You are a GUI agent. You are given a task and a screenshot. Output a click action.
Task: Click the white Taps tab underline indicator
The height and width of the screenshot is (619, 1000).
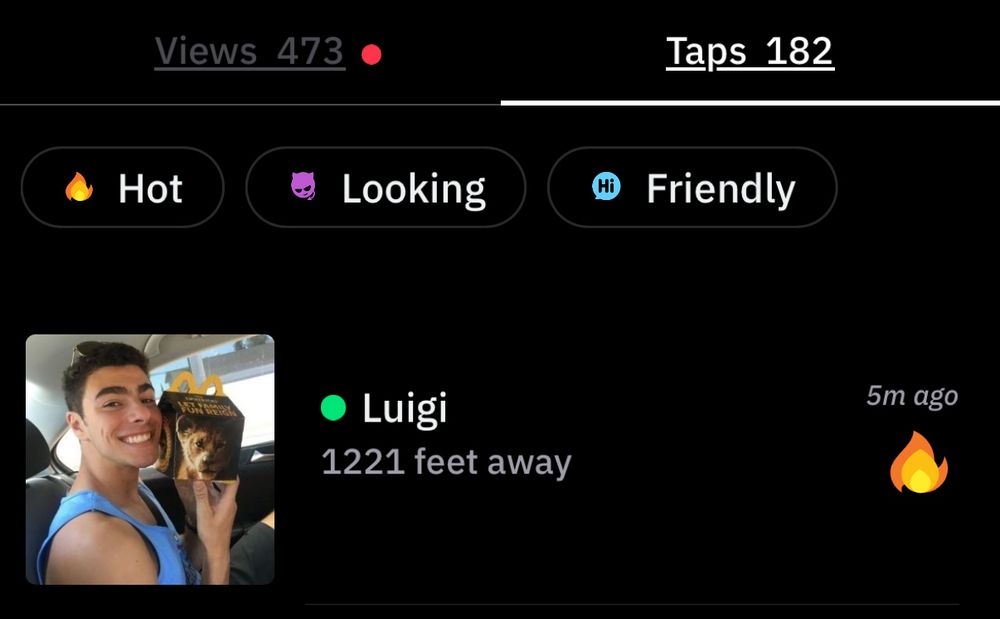(750, 103)
